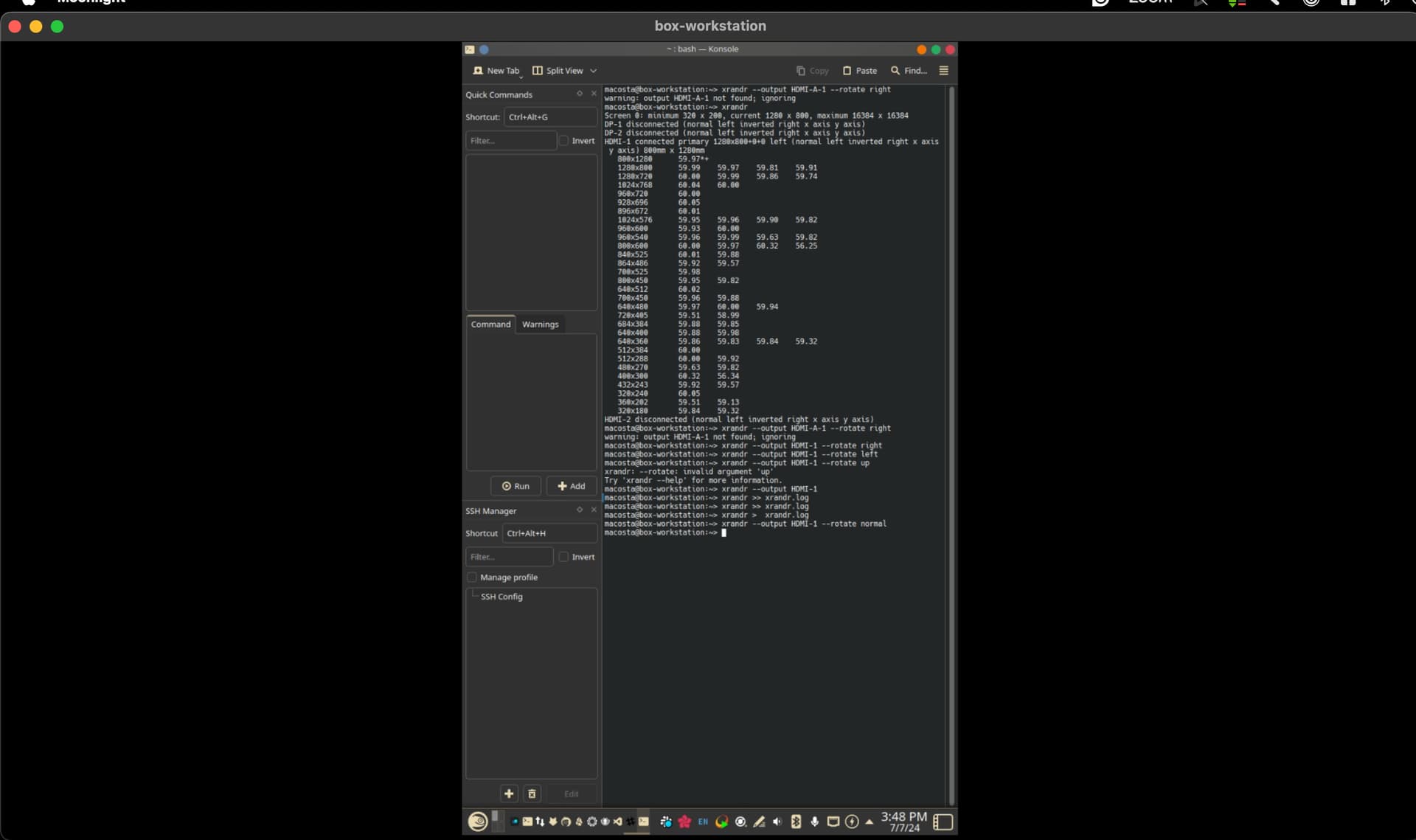Check the Manage profile checkbox
This screenshot has height=840, width=1416.
472,577
